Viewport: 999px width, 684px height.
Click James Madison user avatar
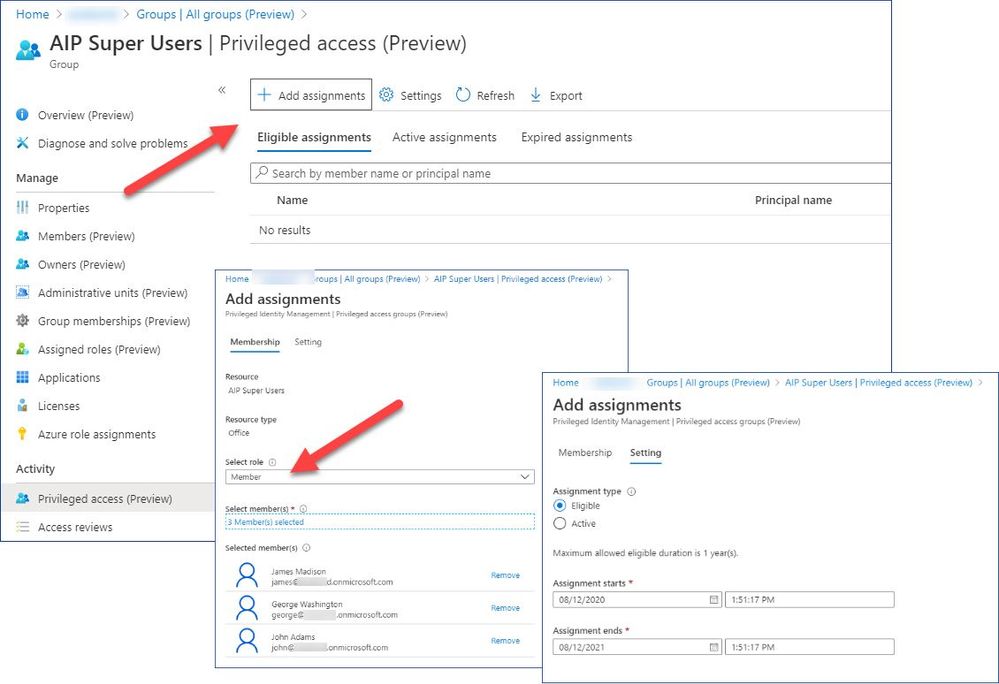(x=247, y=575)
